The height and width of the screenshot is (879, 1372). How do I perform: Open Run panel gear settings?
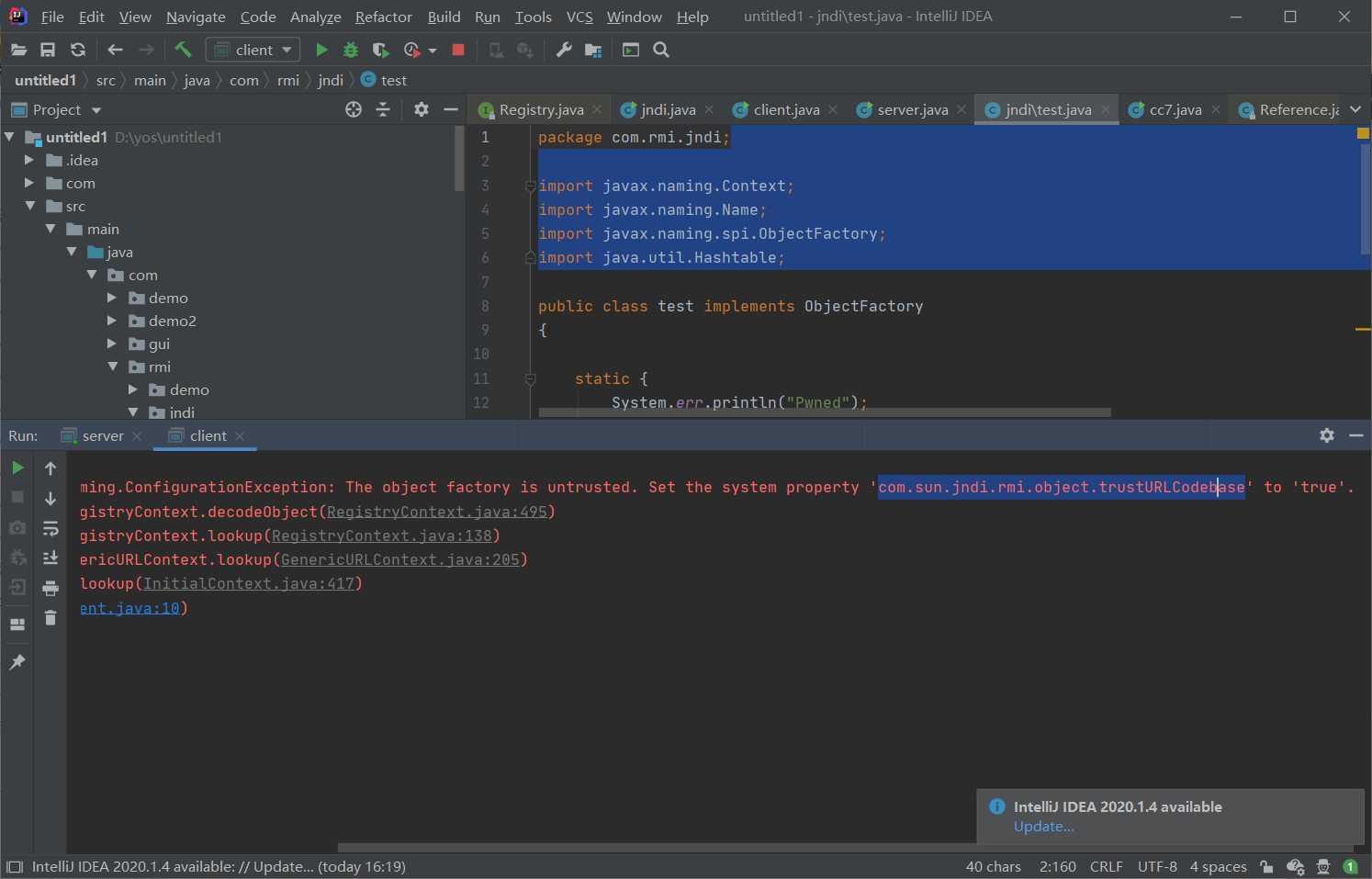pyautogui.click(x=1327, y=435)
